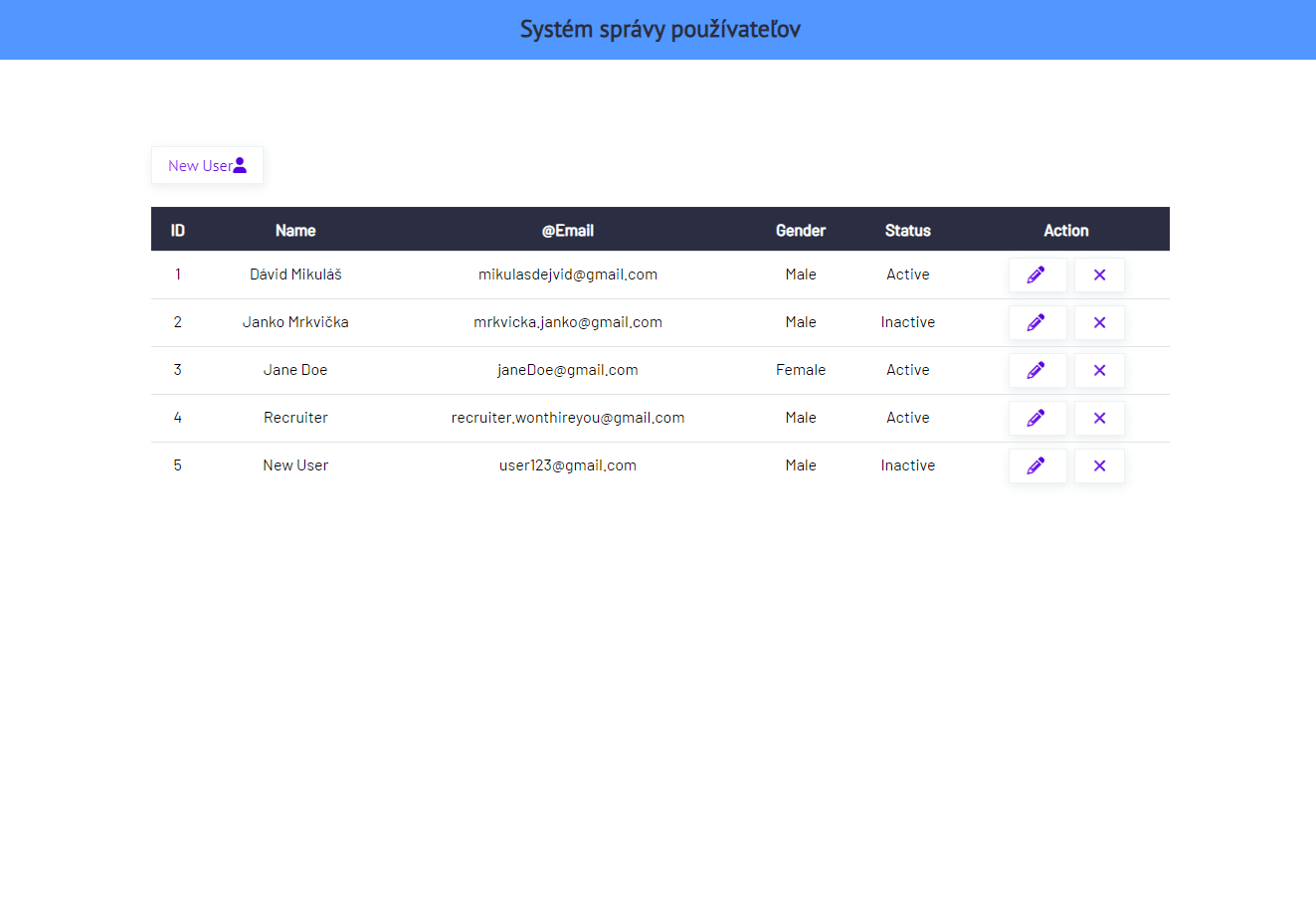Click the Status column header
Viewport: 1316px width, 920px height.
(x=907, y=231)
